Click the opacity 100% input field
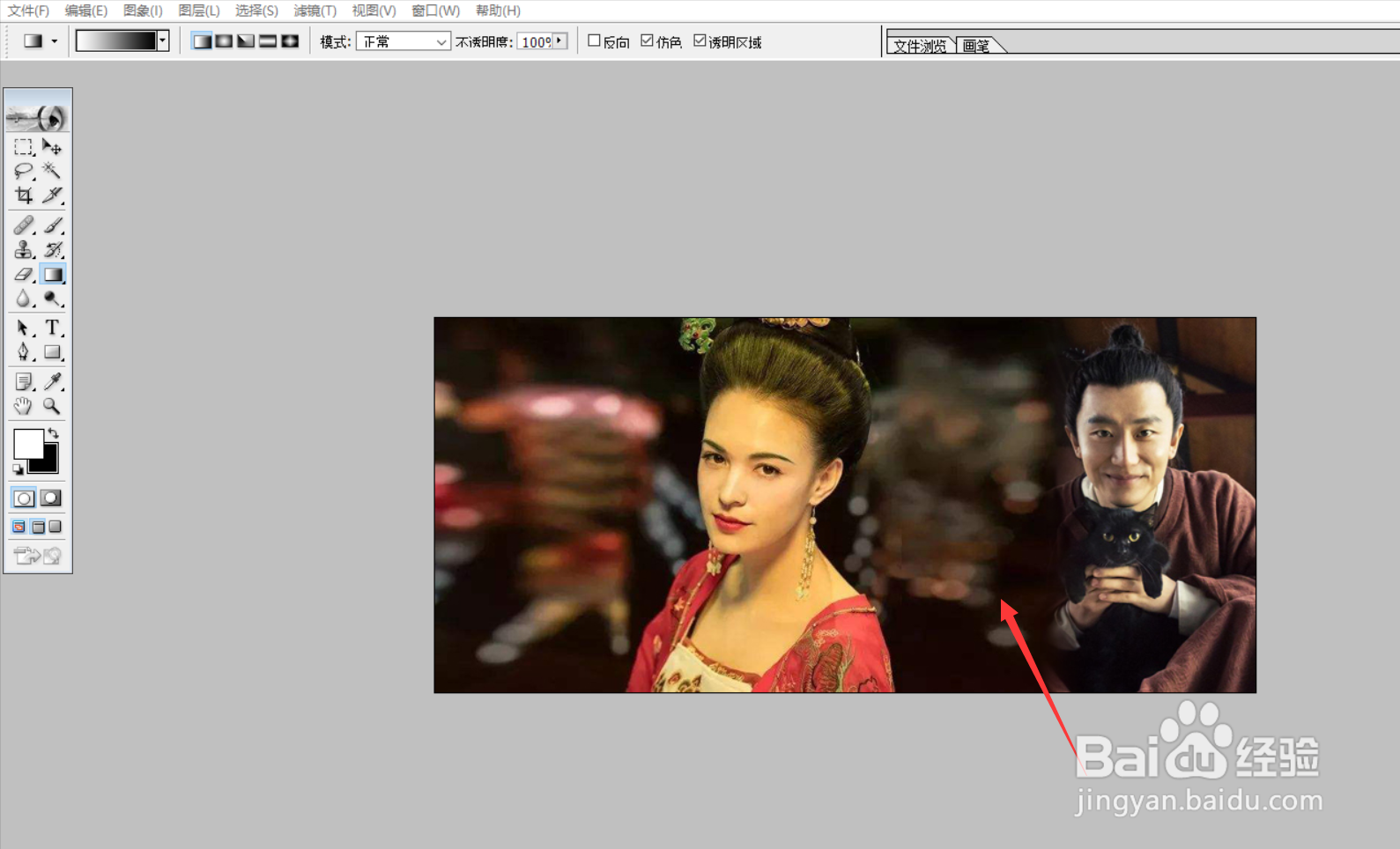Image resolution: width=1400 pixels, height=849 pixels. coord(535,41)
